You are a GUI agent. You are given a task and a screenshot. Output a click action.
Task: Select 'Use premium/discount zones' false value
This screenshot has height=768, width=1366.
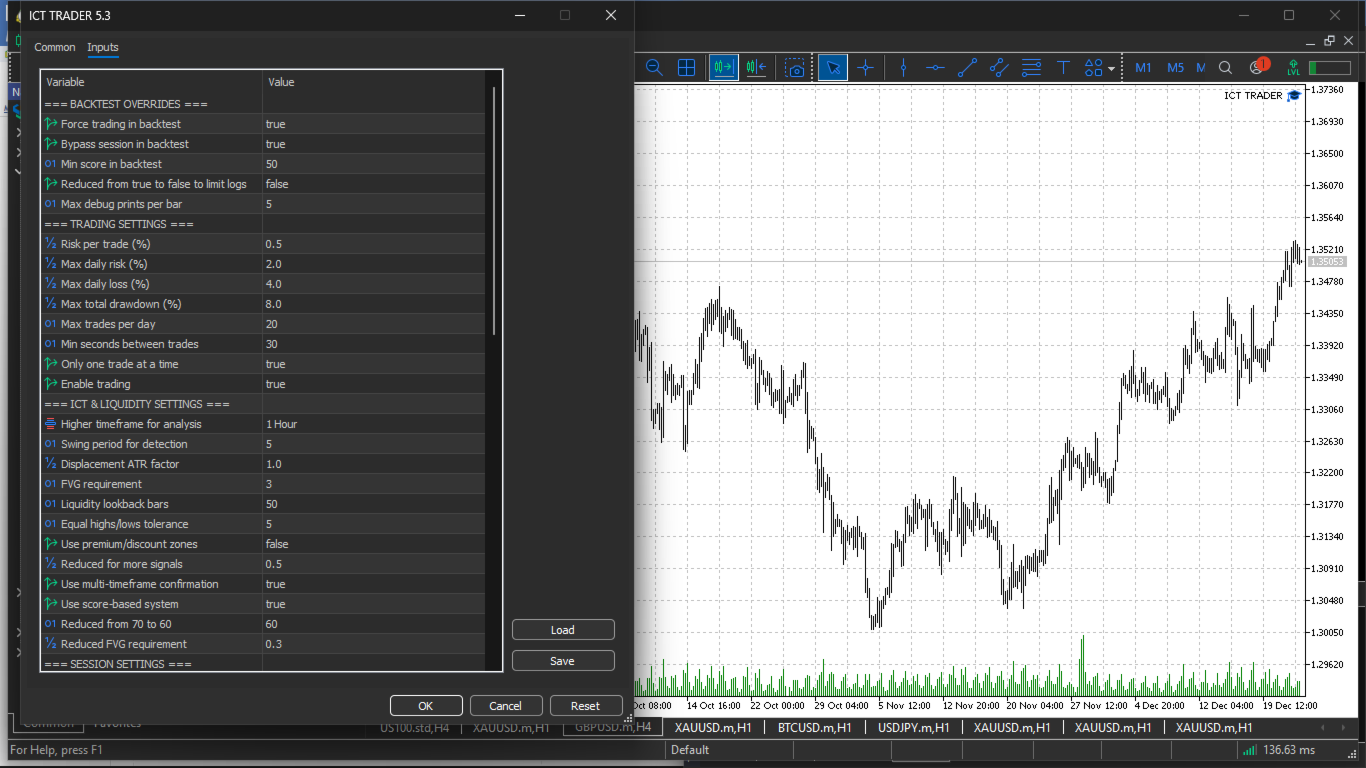pyautogui.click(x=374, y=544)
